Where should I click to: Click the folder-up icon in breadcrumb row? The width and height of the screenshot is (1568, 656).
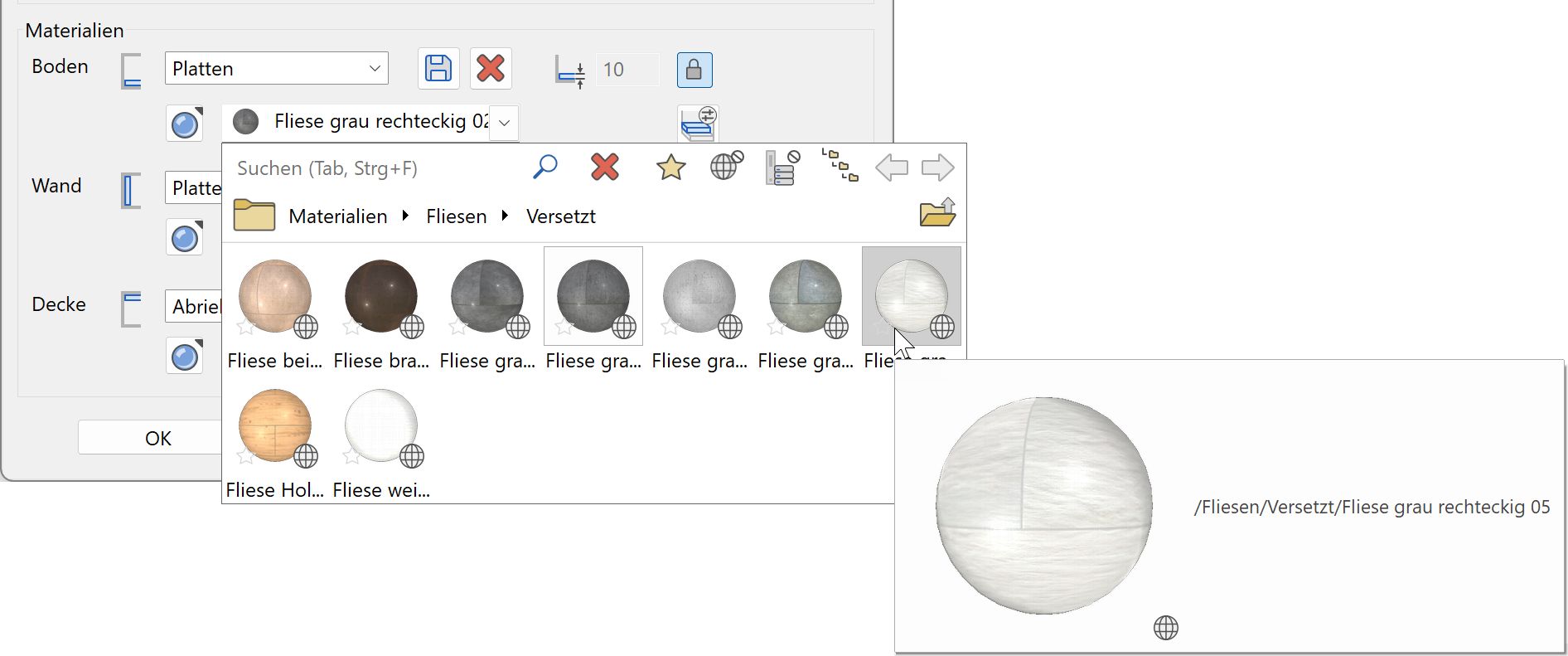(937, 214)
